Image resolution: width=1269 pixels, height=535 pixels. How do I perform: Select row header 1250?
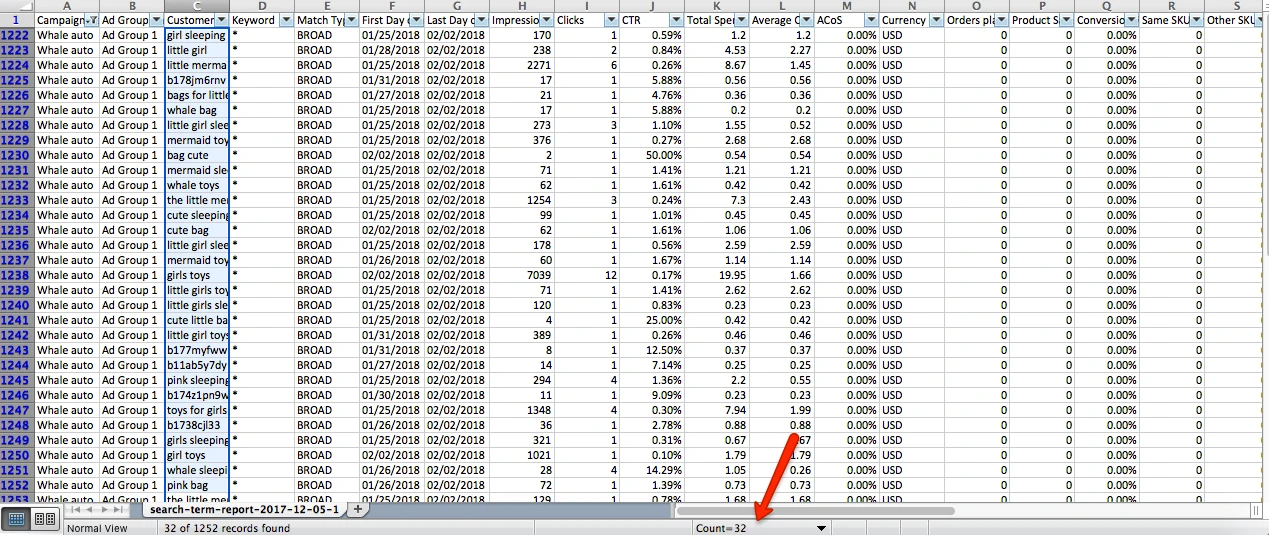point(17,455)
